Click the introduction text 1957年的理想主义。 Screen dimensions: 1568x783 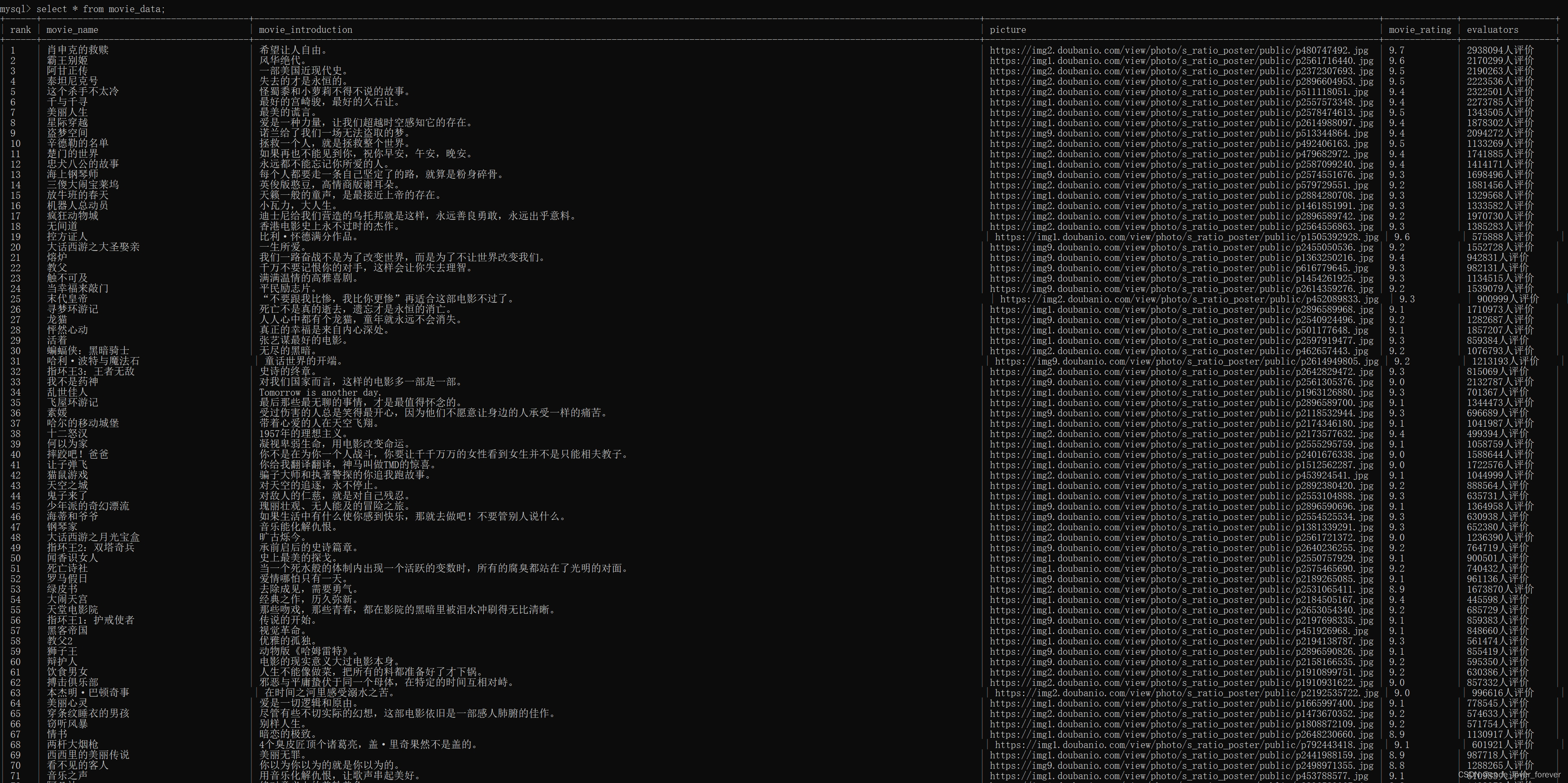pos(304,434)
